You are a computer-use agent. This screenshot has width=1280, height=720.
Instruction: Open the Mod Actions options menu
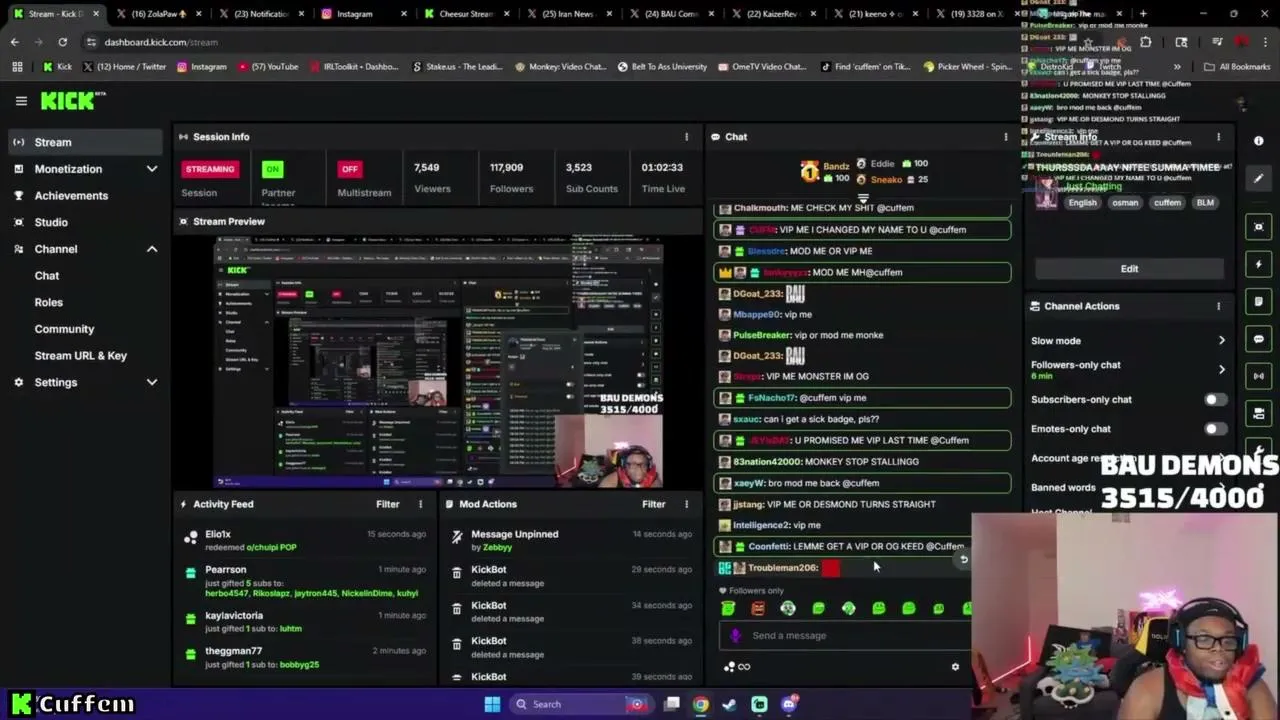[x=686, y=504]
